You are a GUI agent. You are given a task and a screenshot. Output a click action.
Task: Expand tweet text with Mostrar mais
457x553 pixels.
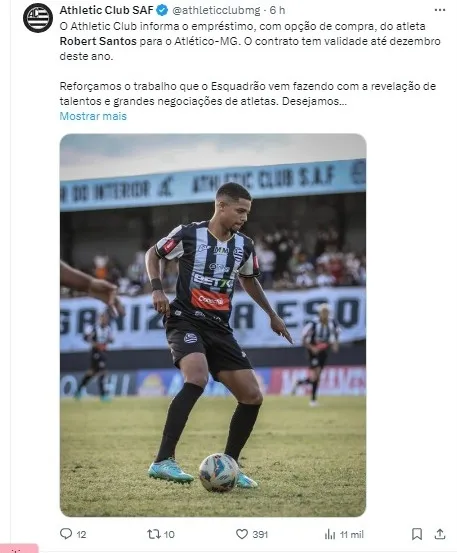93,116
